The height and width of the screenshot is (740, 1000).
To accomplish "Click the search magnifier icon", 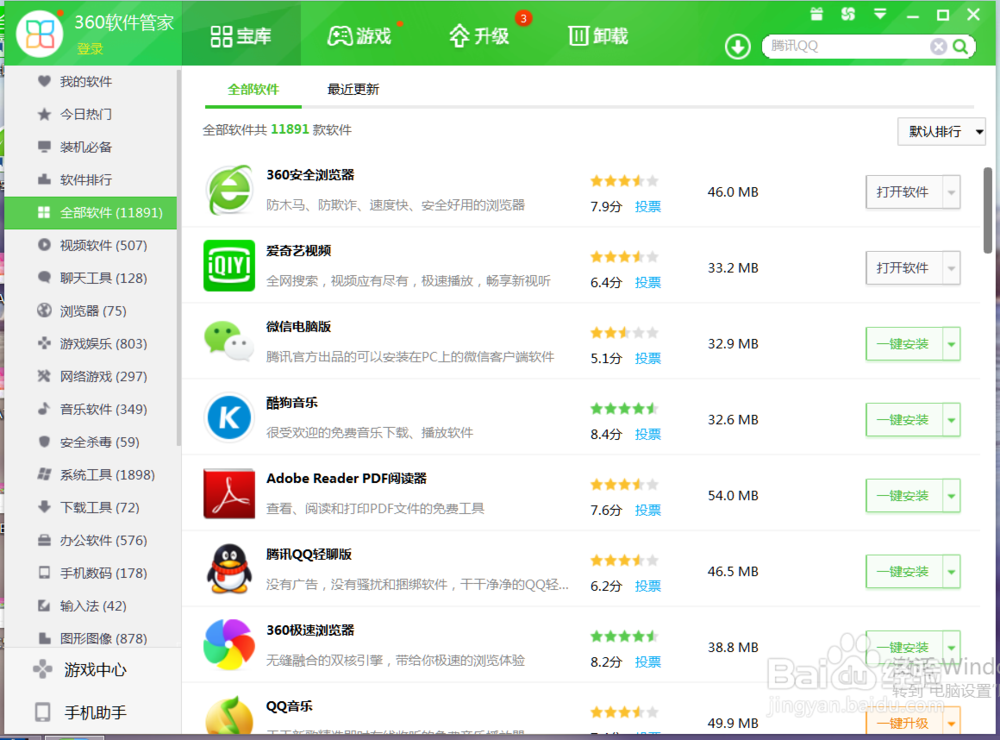I will [960, 47].
